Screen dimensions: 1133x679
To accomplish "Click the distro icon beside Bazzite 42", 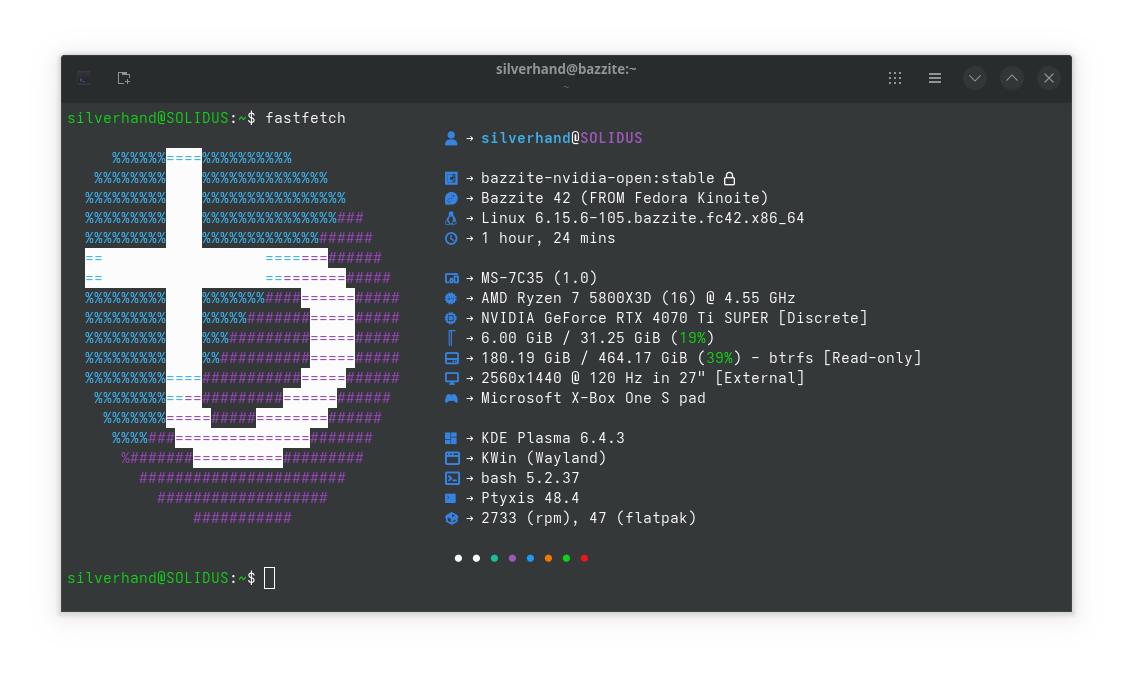I will [451, 199].
